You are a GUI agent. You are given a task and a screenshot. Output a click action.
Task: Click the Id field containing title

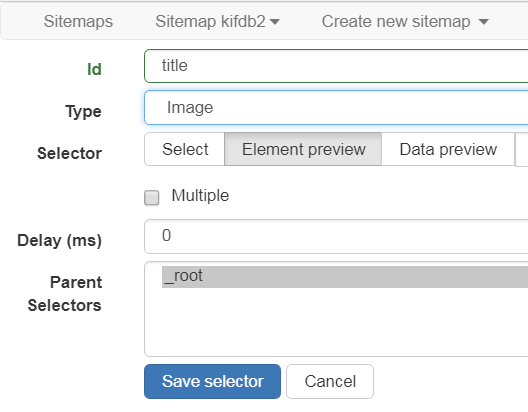[x=336, y=66]
